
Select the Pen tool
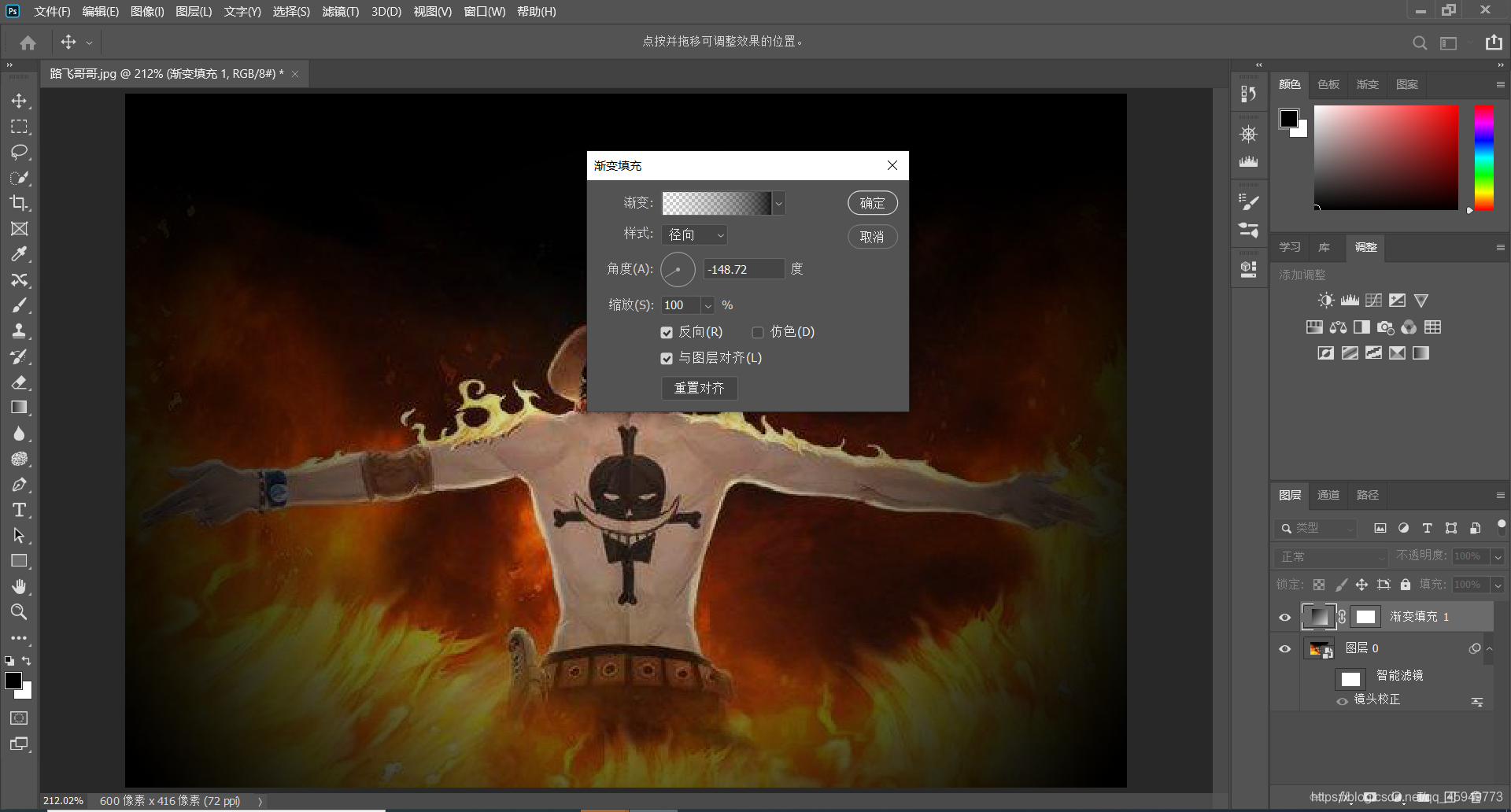[x=19, y=485]
